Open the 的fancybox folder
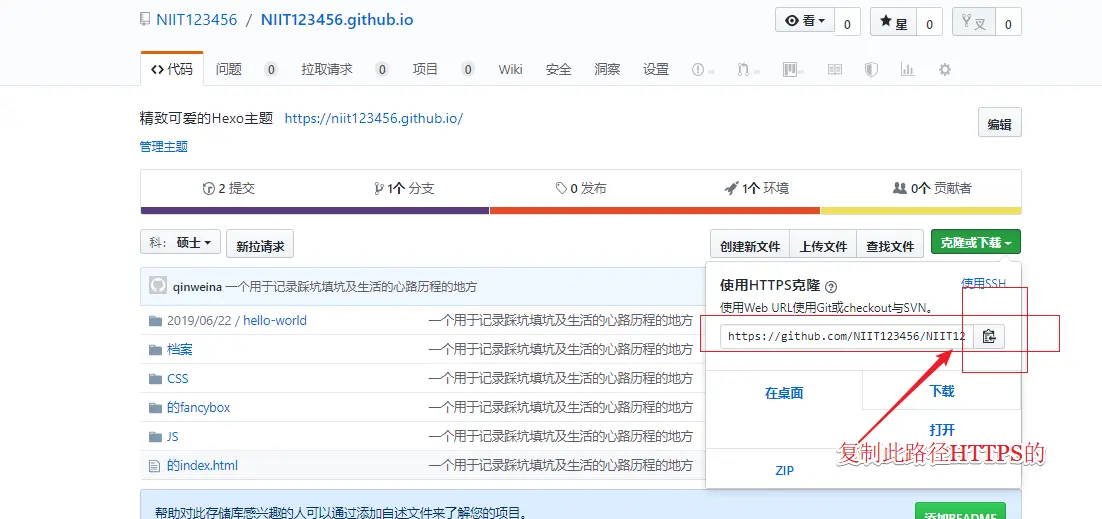The width and height of the screenshot is (1102, 519). 198,407
